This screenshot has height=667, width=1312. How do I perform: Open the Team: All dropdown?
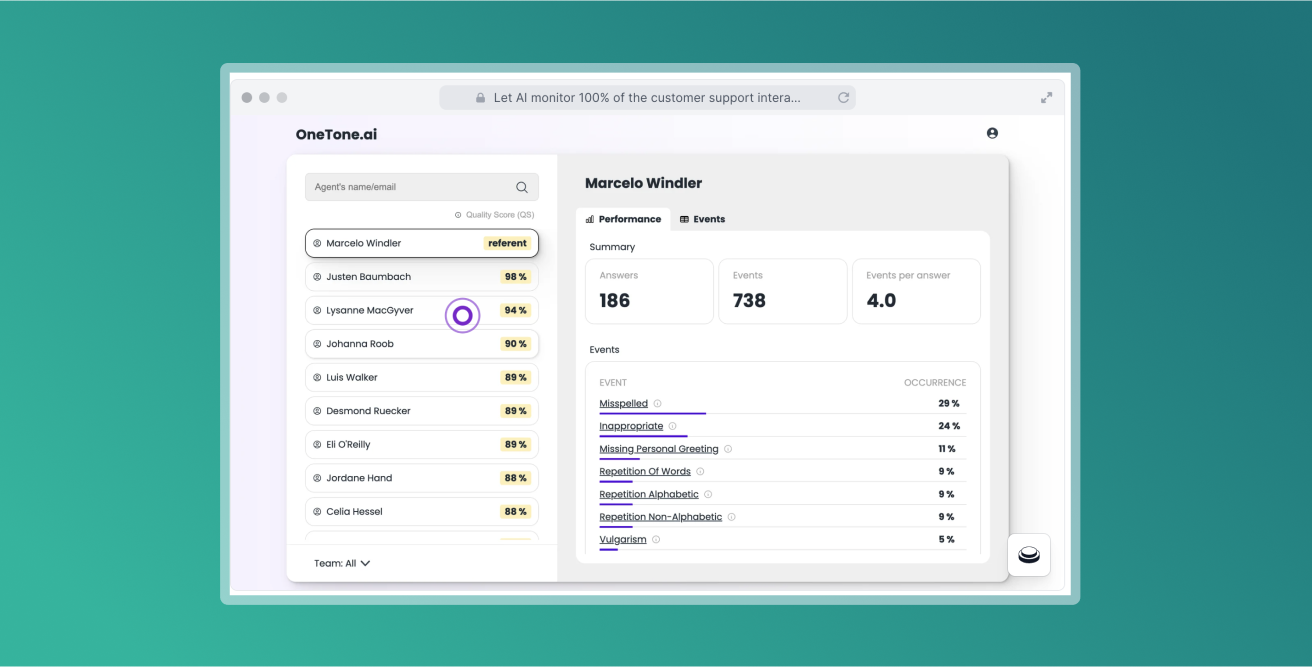point(339,562)
